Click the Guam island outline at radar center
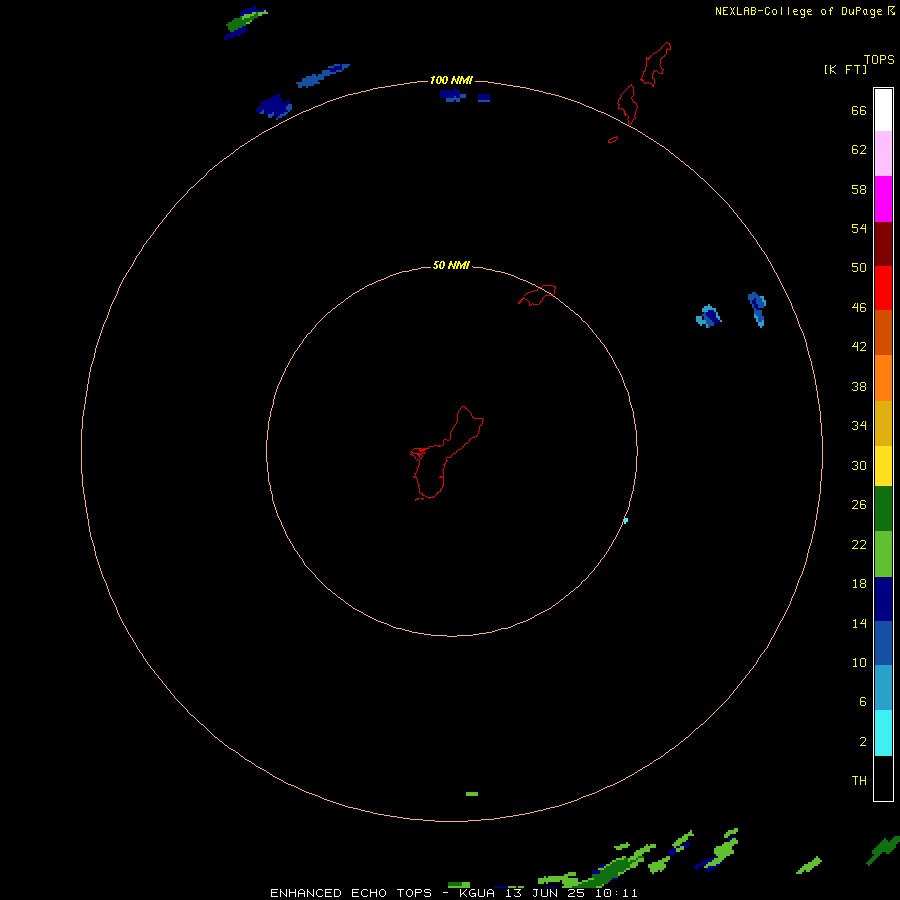 click(x=447, y=453)
